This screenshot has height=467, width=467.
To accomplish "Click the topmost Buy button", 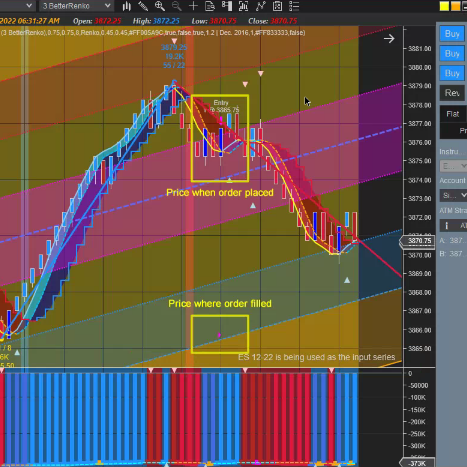I will (452, 34).
